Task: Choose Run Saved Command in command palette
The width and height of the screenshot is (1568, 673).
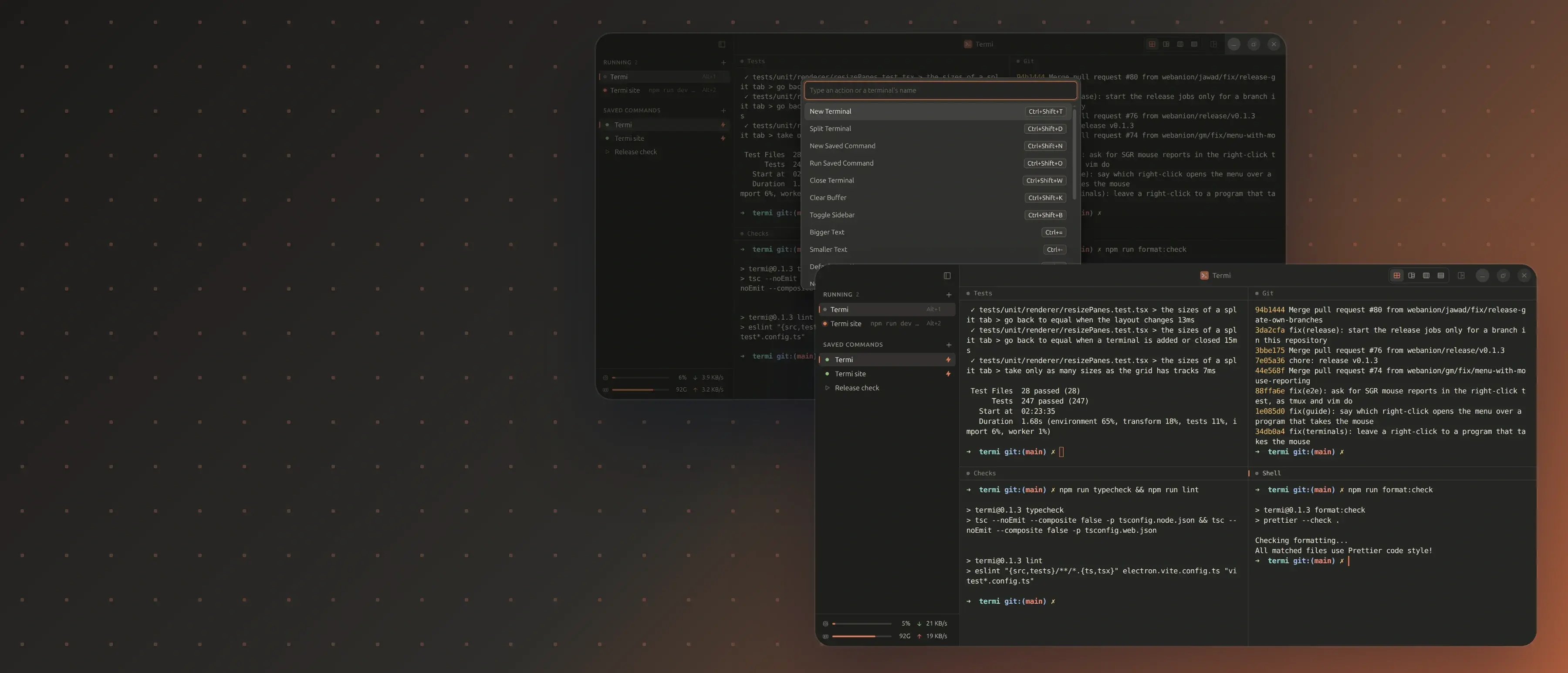Action: point(938,163)
